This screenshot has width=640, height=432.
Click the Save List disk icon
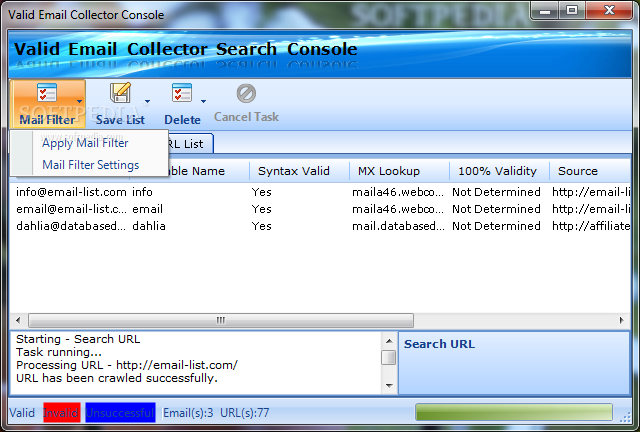[120, 93]
